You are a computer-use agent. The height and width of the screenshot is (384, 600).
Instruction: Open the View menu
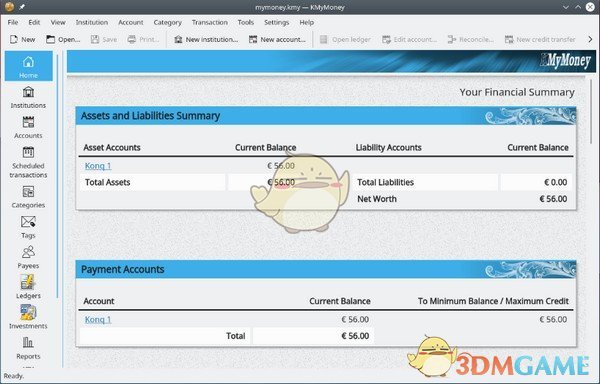pyautogui.click(x=58, y=23)
